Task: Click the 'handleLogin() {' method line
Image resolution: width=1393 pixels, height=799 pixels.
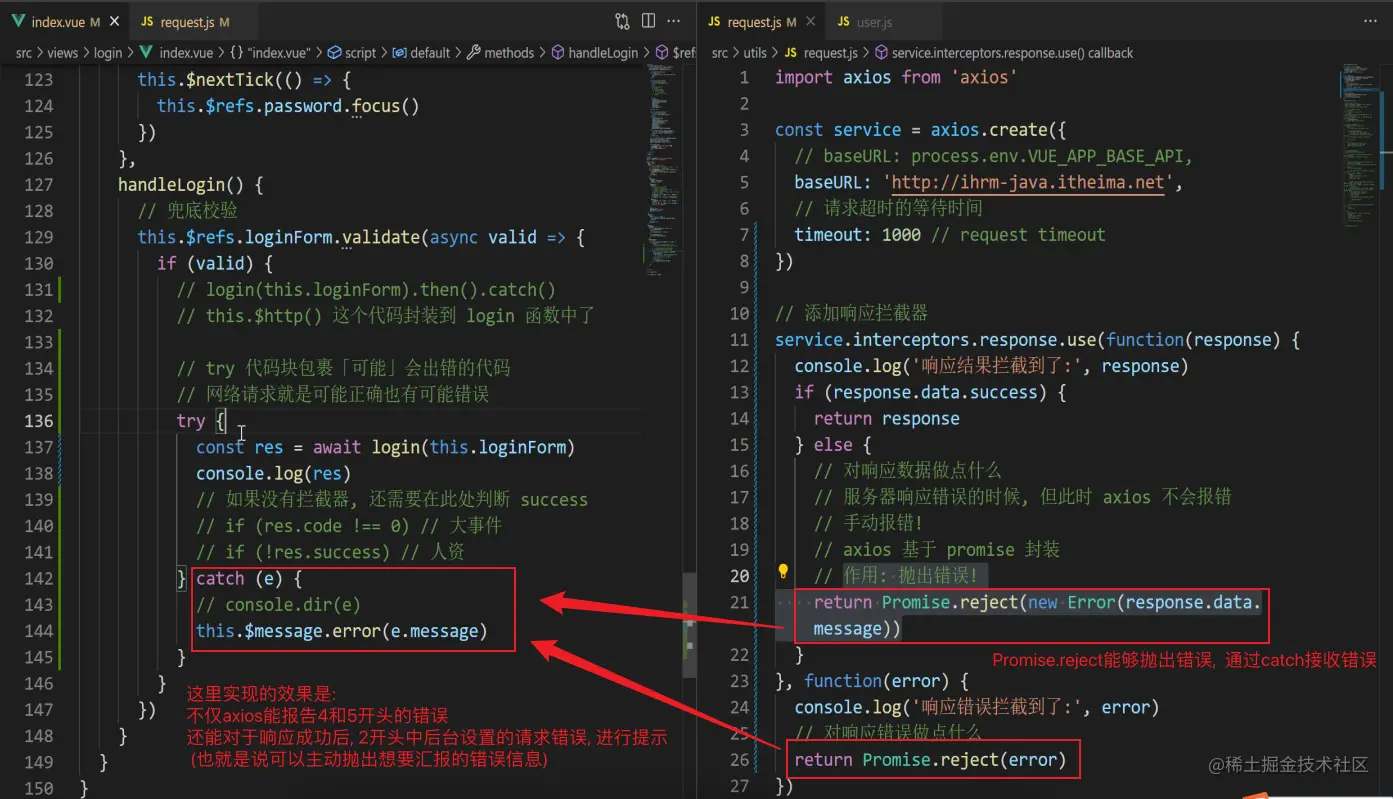Action: click(190, 184)
